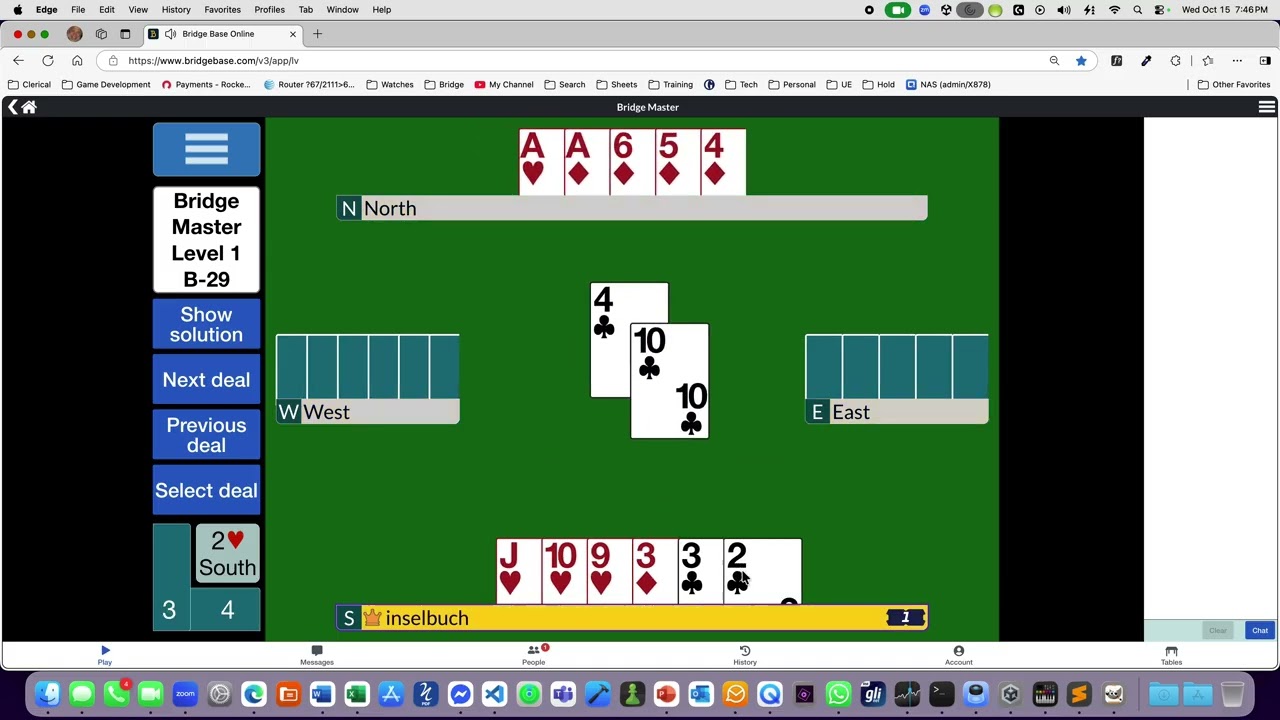Open the Training bookmarks folder
This screenshot has height=720, width=1280.
tap(671, 85)
